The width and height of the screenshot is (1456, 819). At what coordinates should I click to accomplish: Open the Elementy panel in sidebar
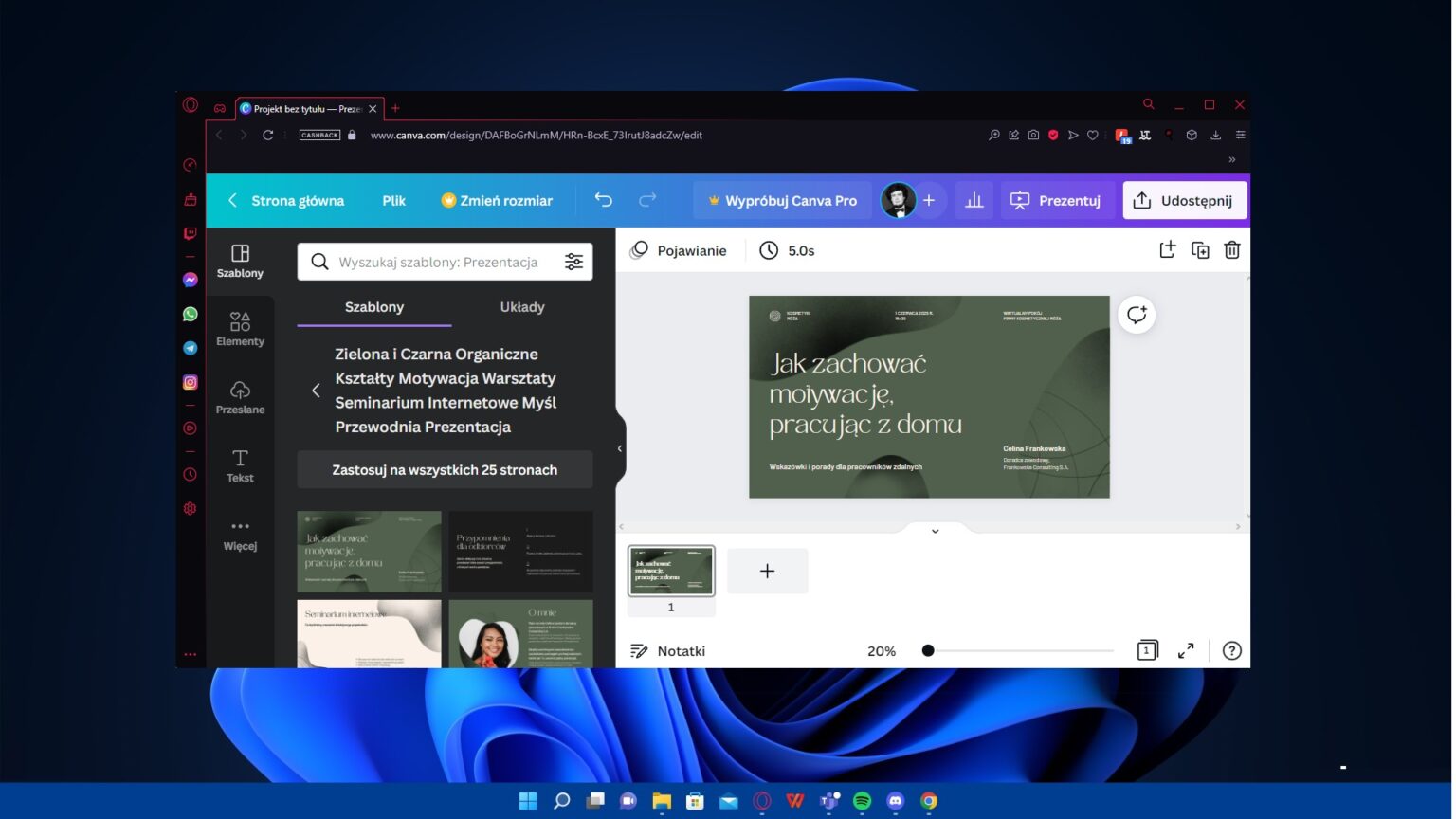pos(240,329)
